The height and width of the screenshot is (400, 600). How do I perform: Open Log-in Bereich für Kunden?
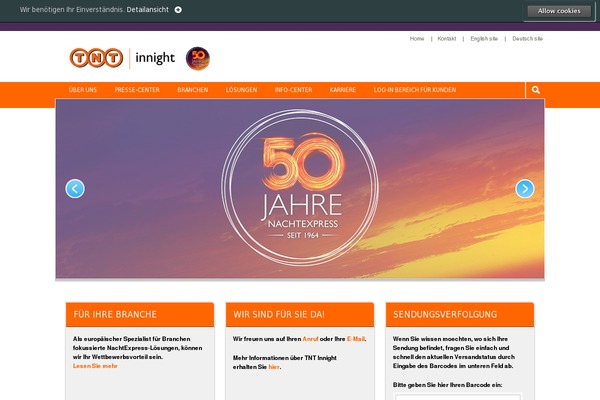415,90
